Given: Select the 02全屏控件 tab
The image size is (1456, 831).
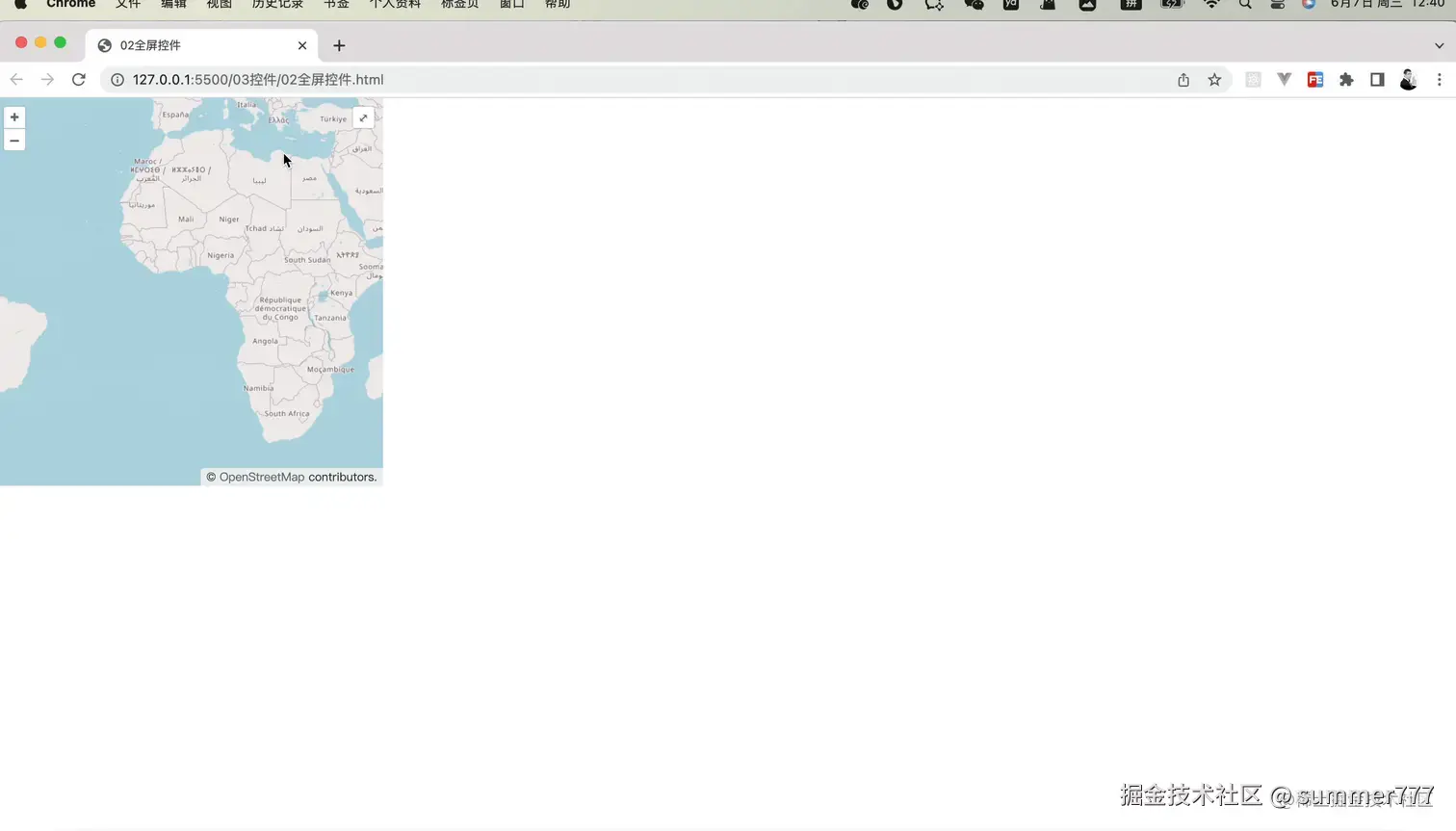Looking at the screenshot, I should pos(202,45).
